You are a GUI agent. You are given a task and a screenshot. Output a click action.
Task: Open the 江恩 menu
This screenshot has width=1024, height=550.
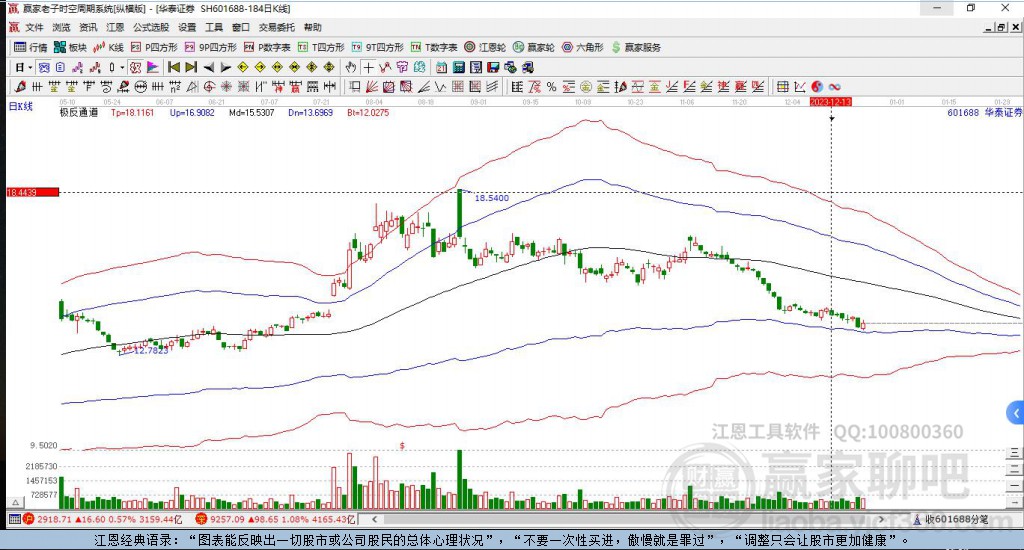coord(115,27)
